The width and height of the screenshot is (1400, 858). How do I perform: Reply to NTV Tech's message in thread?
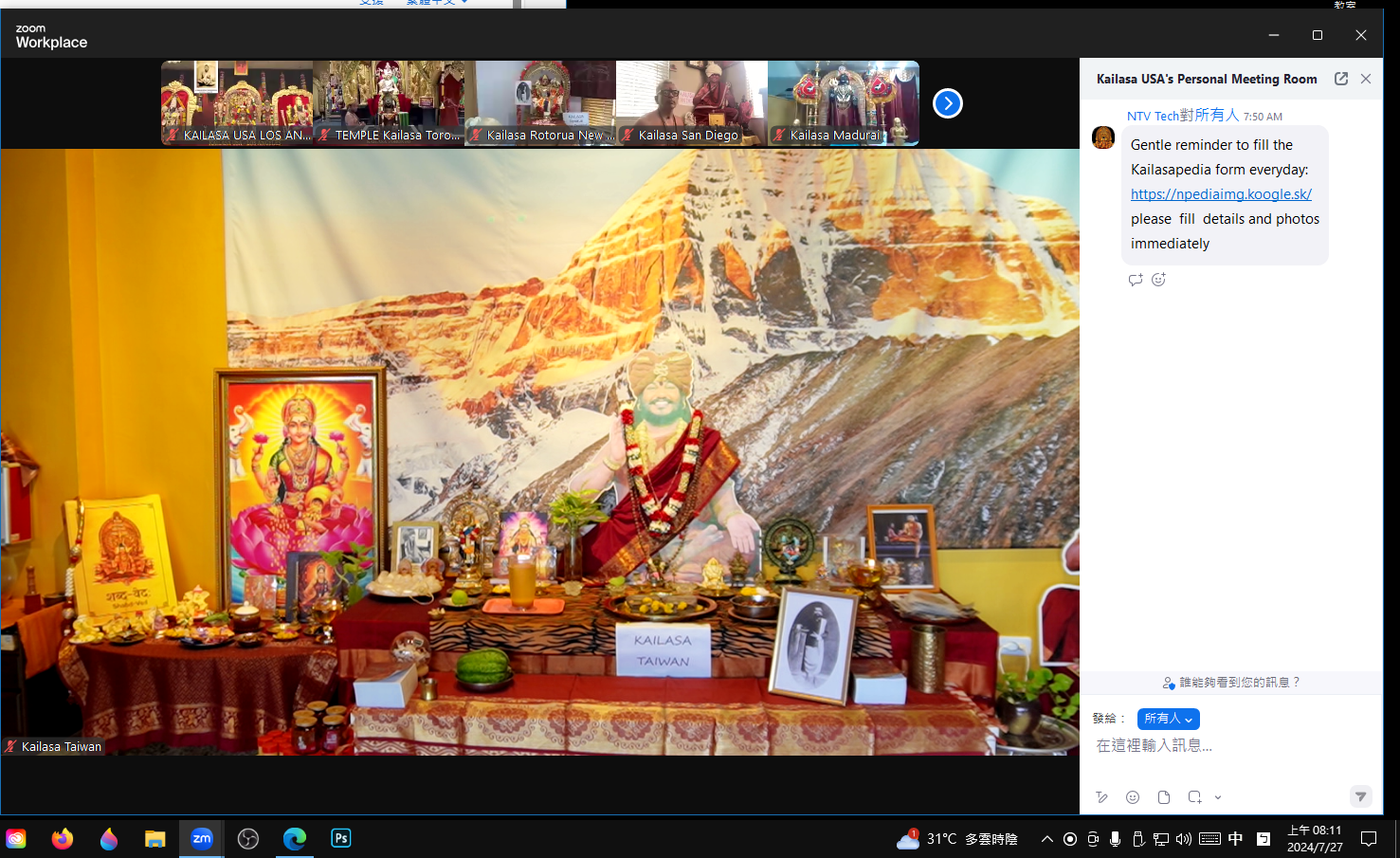point(1136,280)
